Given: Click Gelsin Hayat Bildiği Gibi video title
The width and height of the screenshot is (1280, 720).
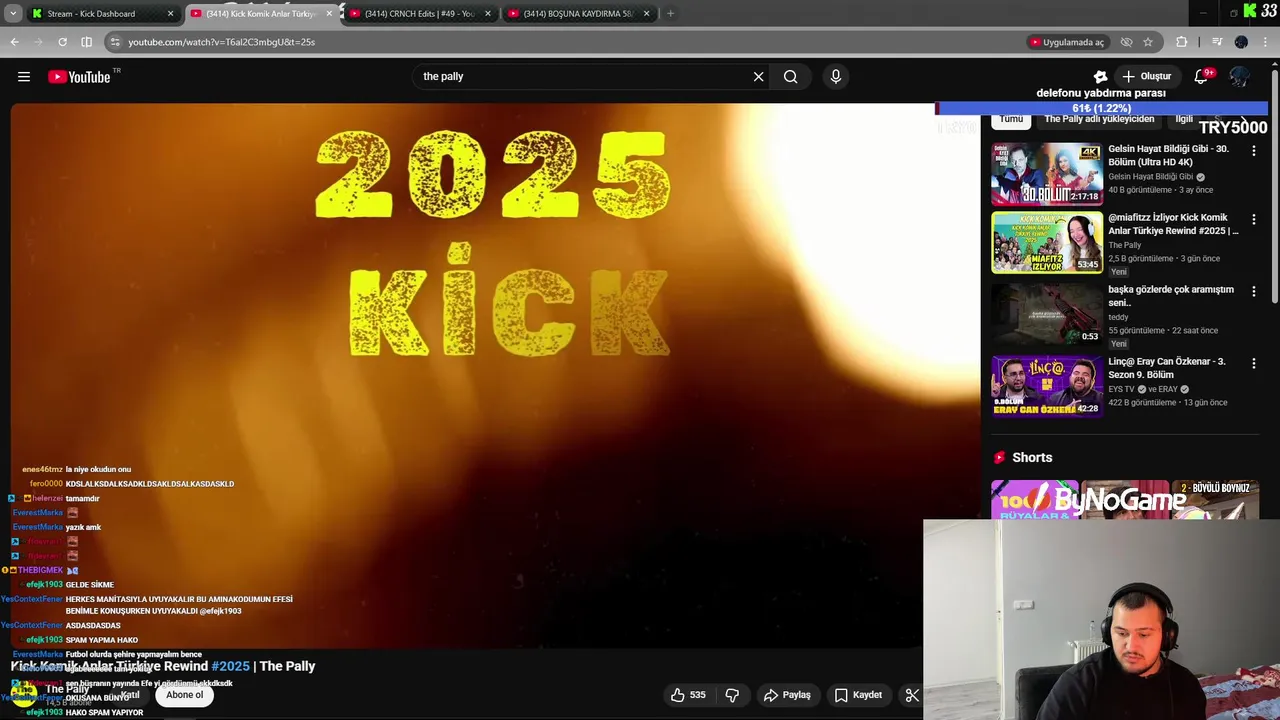Looking at the screenshot, I should [1169, 155].
